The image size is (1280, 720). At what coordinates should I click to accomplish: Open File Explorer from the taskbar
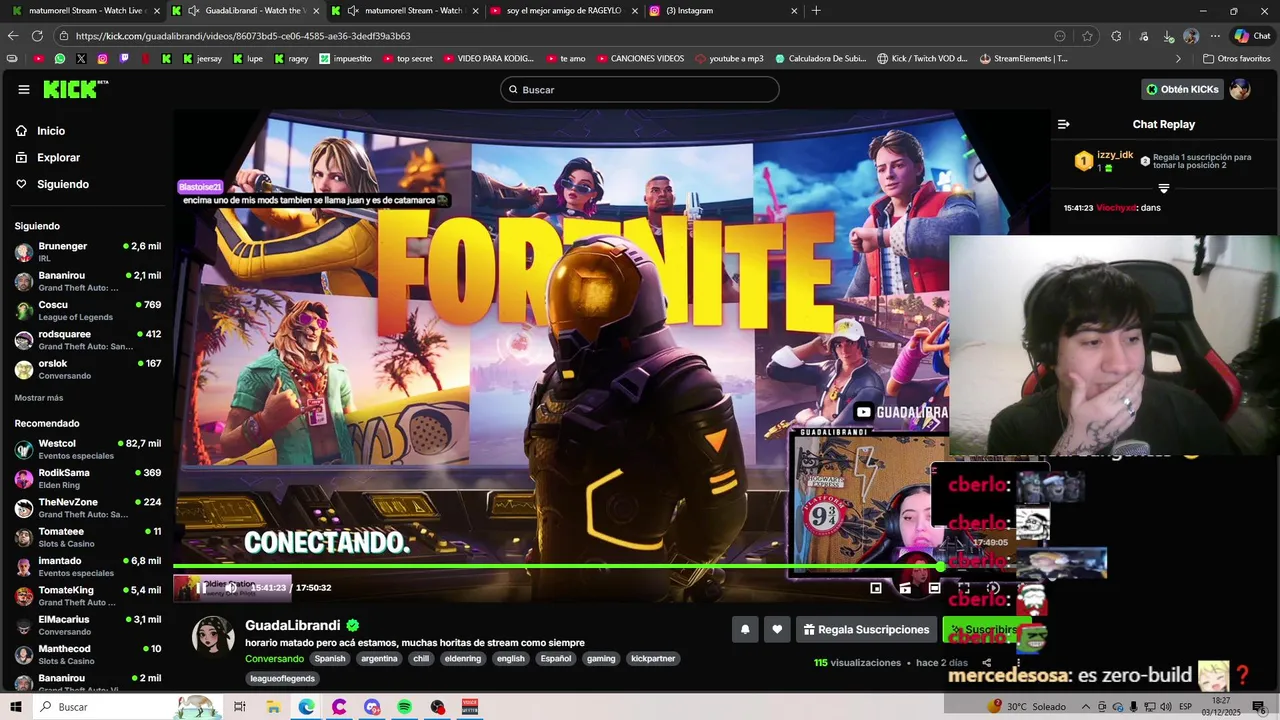click(x=273, y=707)
